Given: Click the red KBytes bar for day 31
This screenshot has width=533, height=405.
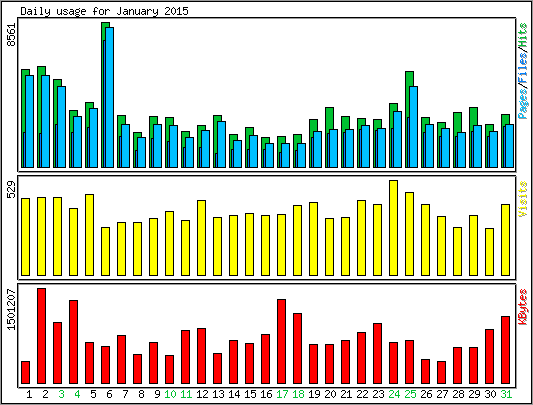Looking at the screenshot, I should [x=505, y=350].
